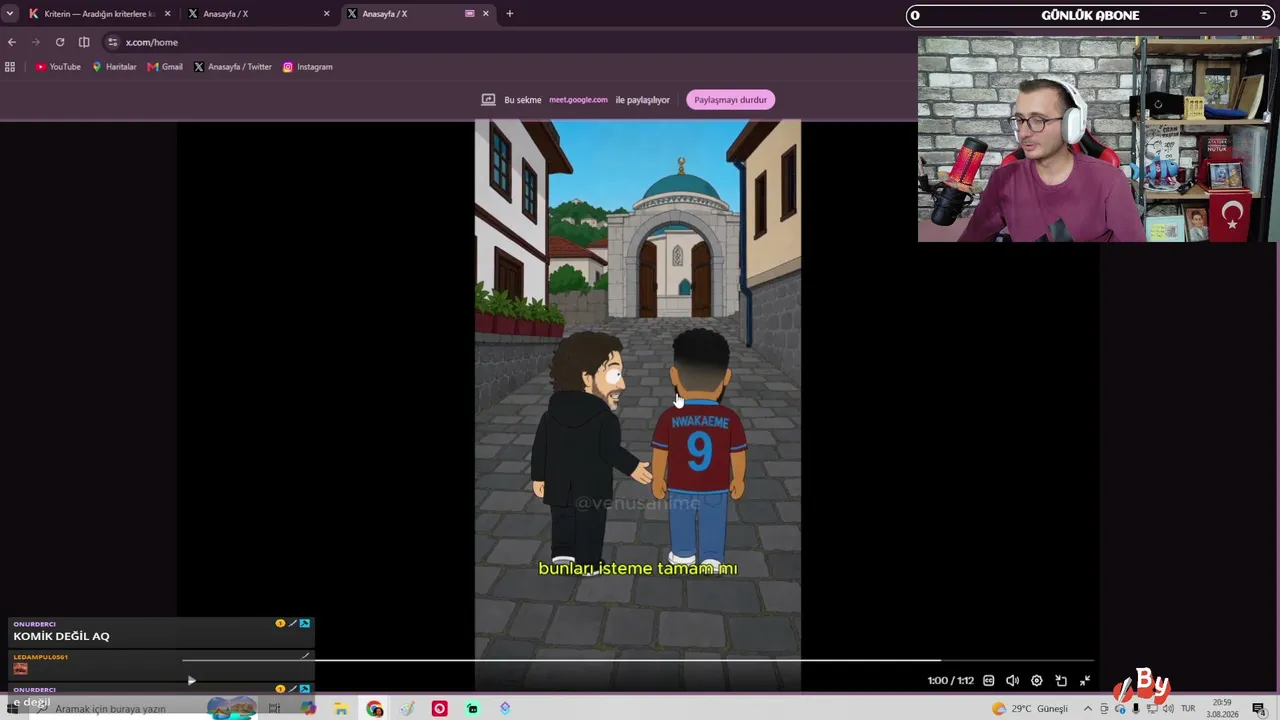The width and height of the screenshot is (1280, 720).
Task: Open the purple diamond taskbar app
Action: click(505, 709)
